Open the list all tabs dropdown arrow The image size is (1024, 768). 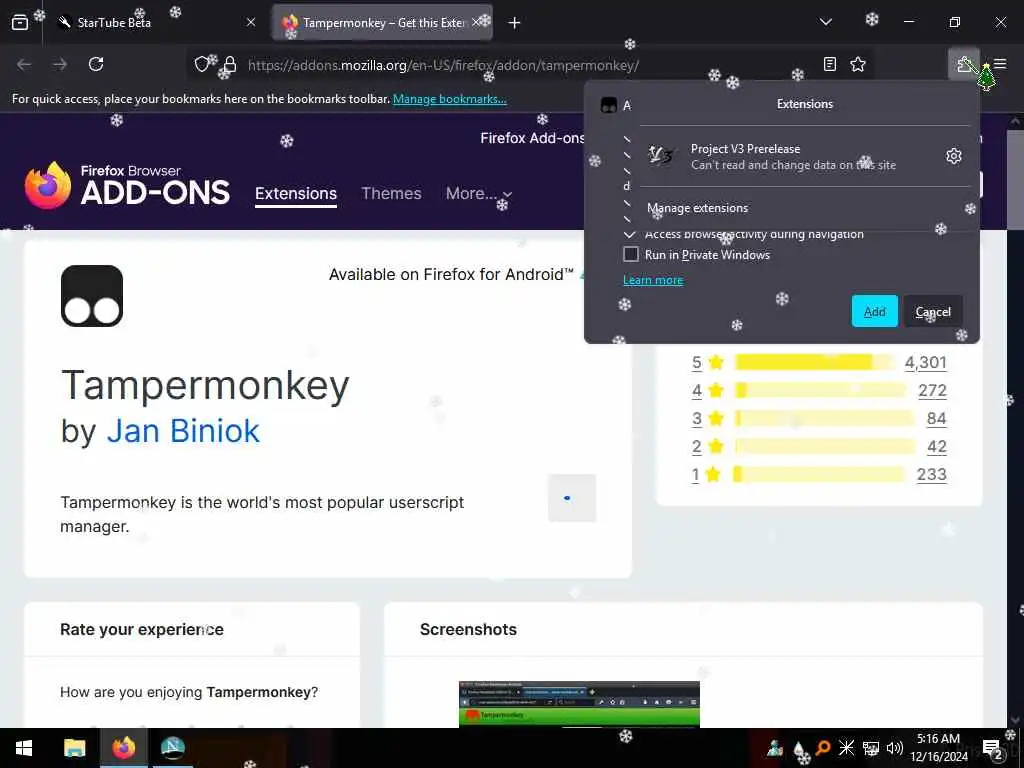click(825, 22)
